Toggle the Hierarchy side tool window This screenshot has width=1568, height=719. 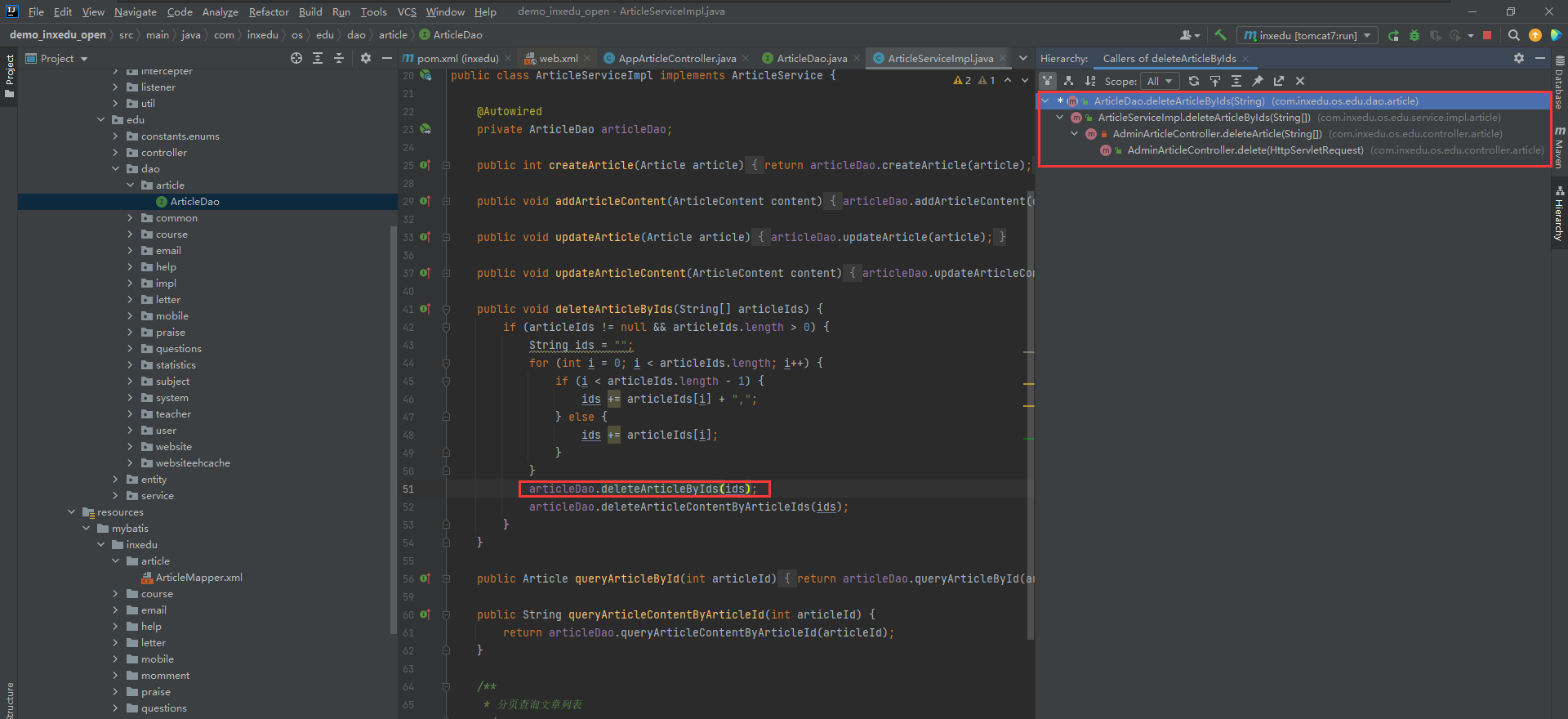[1559, 214]
